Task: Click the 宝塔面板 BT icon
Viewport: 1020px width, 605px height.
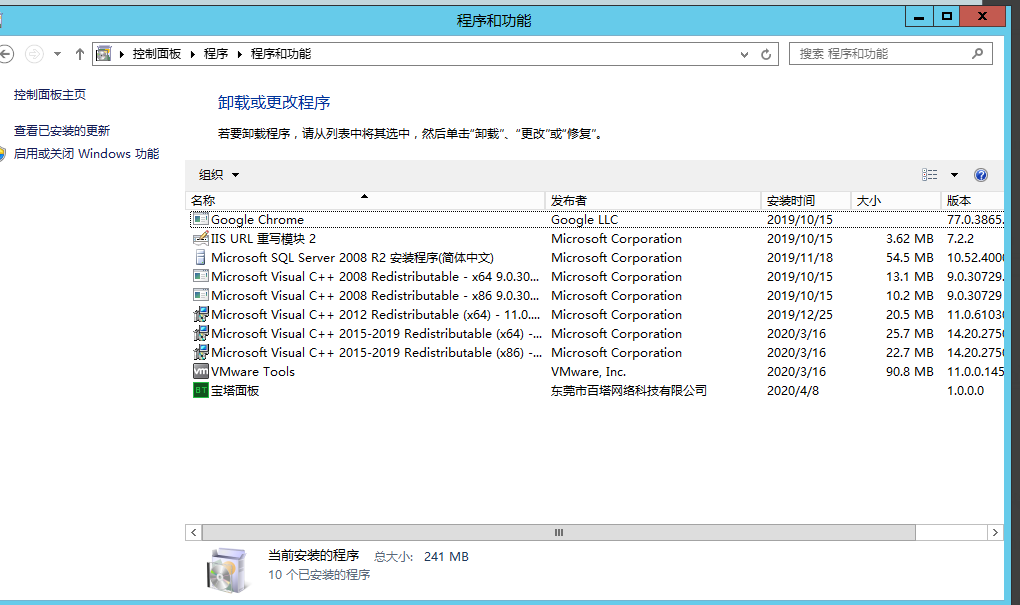Action: coord(201,390)
